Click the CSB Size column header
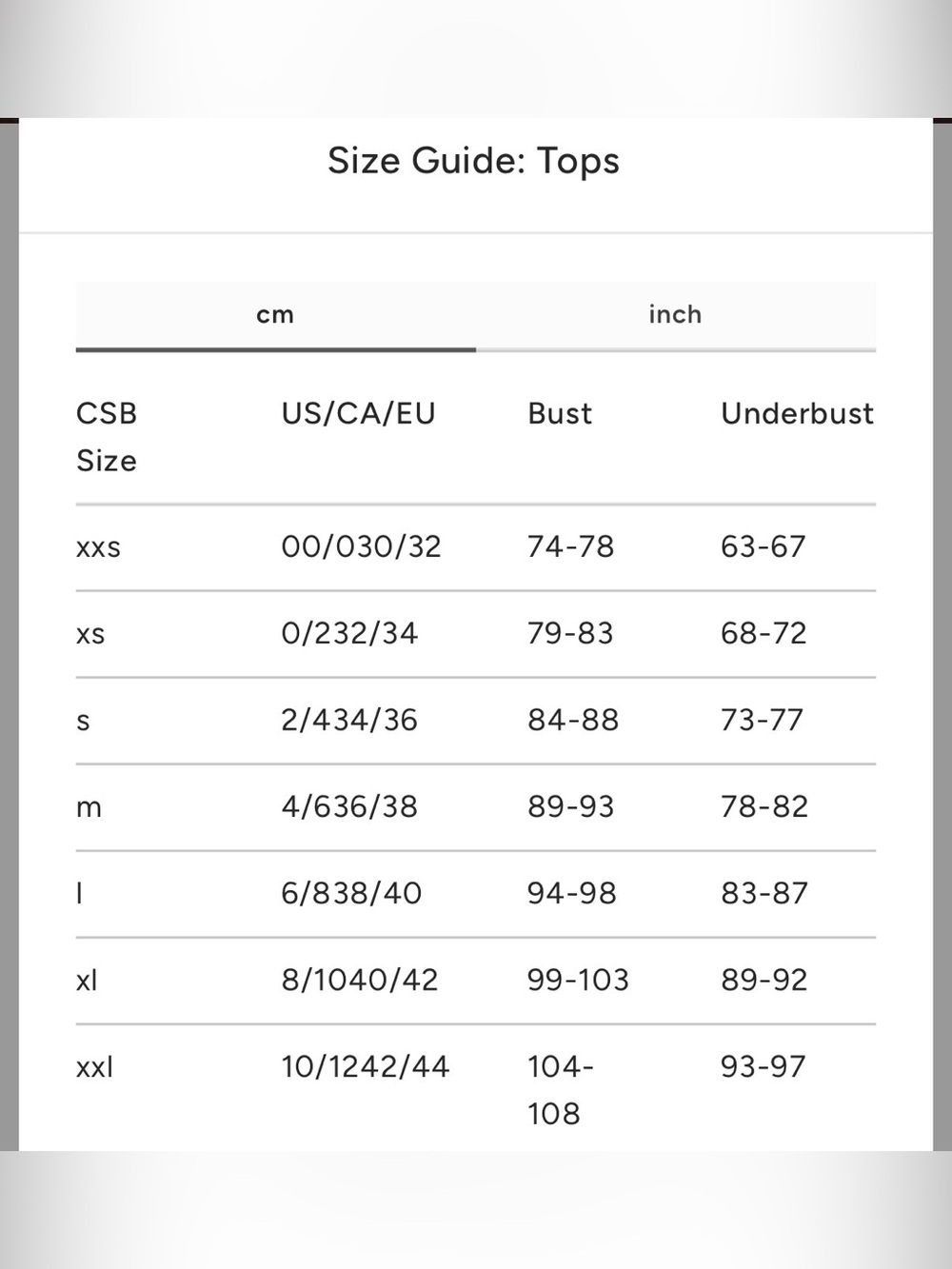952x1269 pixels. coord(107,437)
